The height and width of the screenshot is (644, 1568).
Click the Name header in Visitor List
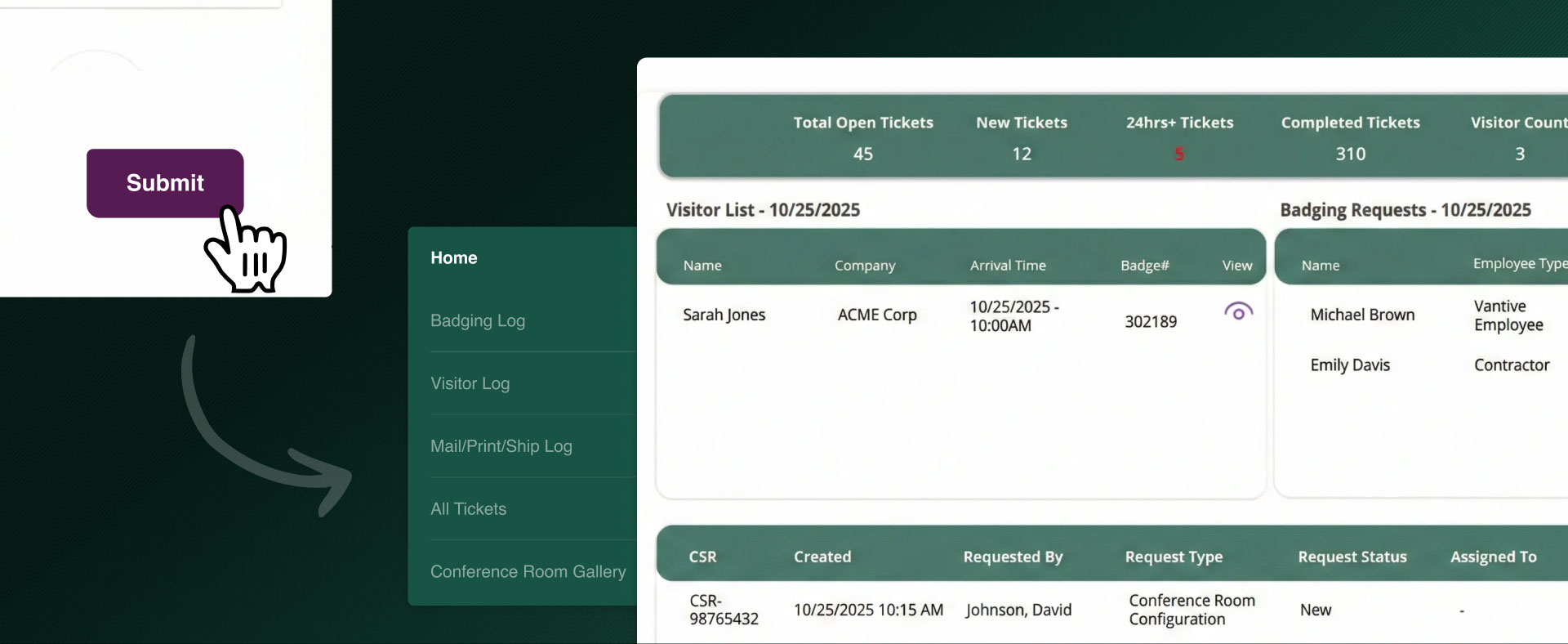point(702,266)
